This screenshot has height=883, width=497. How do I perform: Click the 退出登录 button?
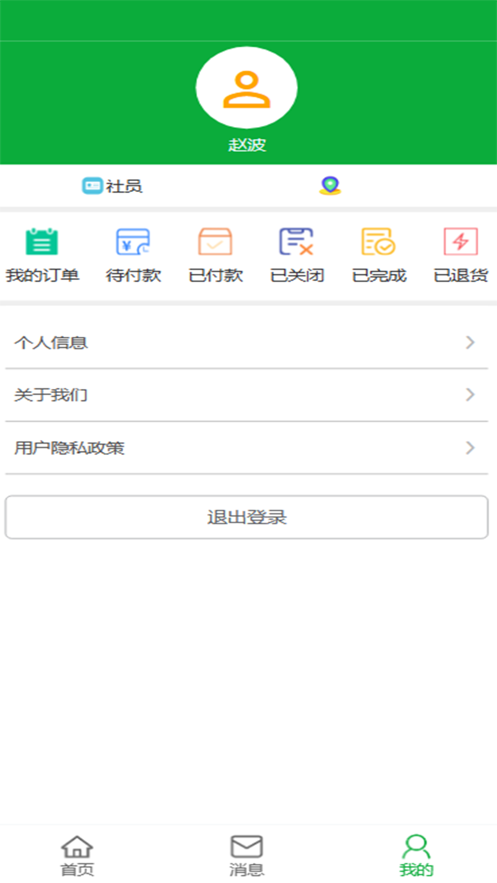247,517
